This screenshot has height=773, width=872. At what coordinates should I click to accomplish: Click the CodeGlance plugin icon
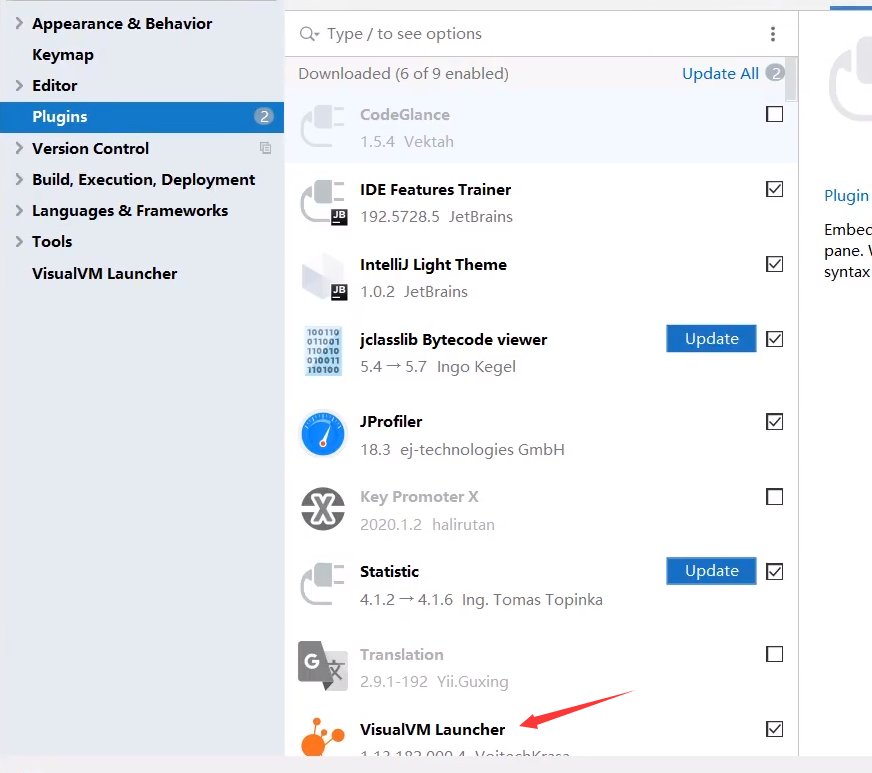323,127
